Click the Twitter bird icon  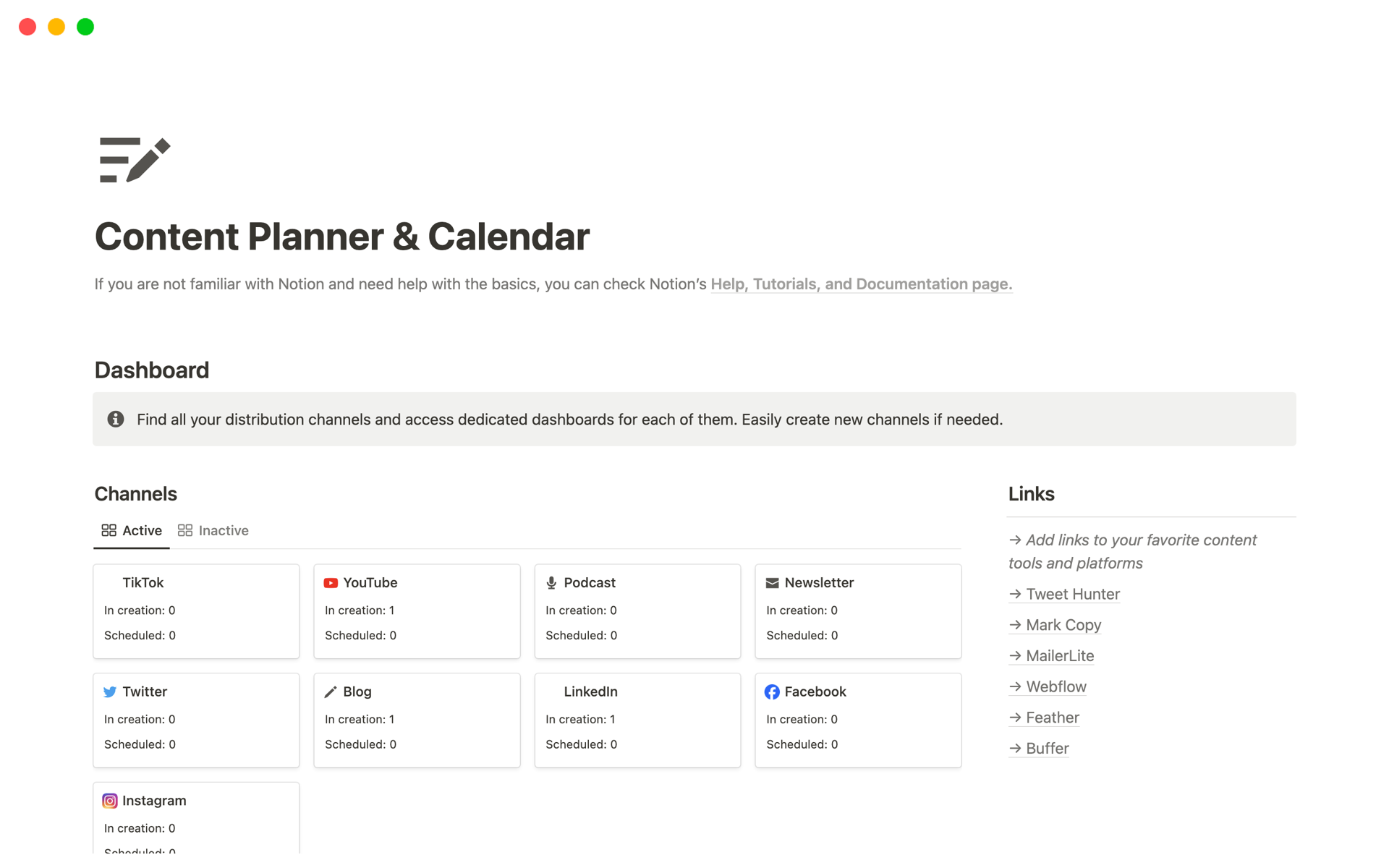click(x=110, y=691)
